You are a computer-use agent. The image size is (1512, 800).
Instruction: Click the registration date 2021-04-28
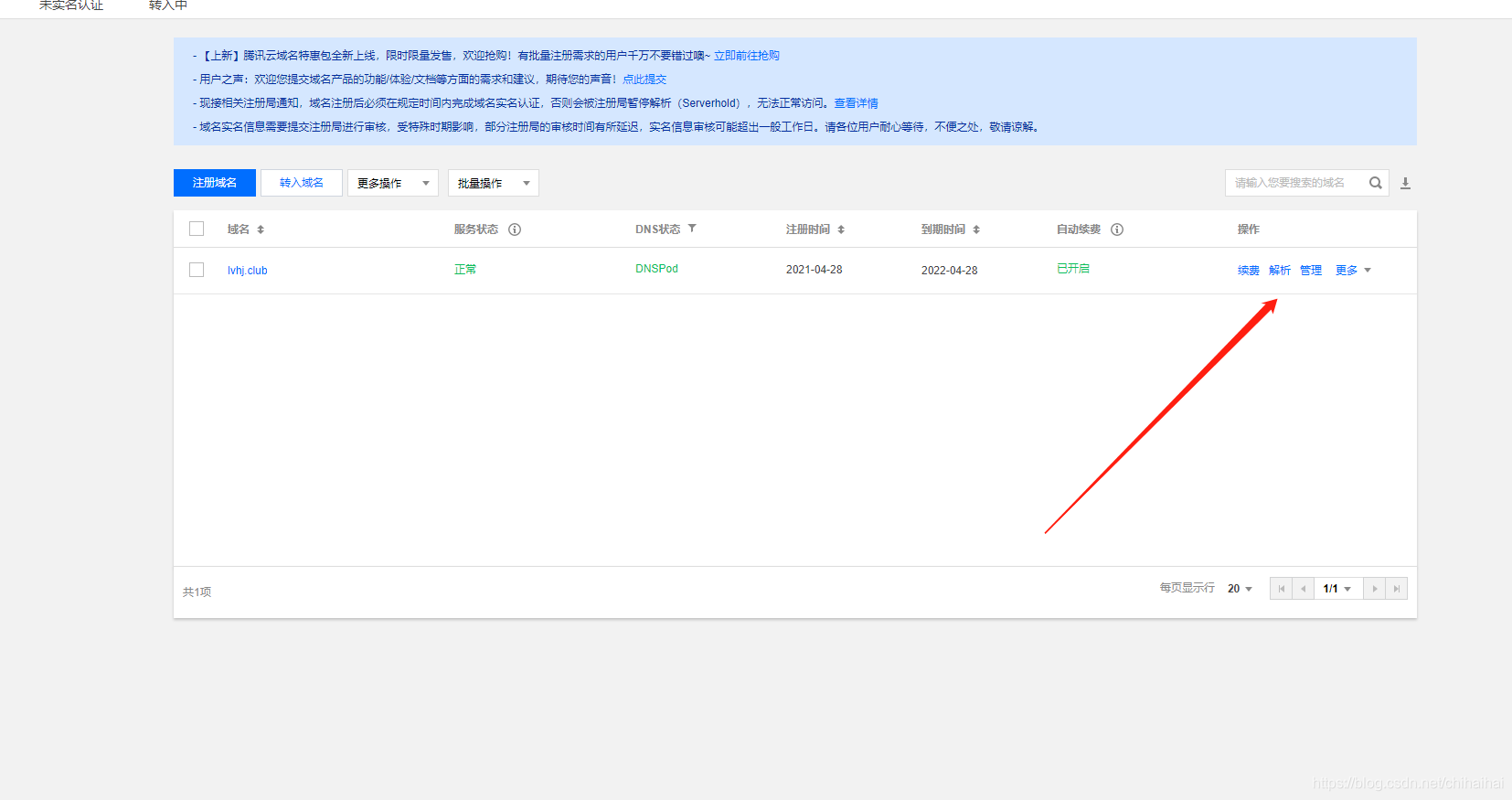[x=814, y=271]
